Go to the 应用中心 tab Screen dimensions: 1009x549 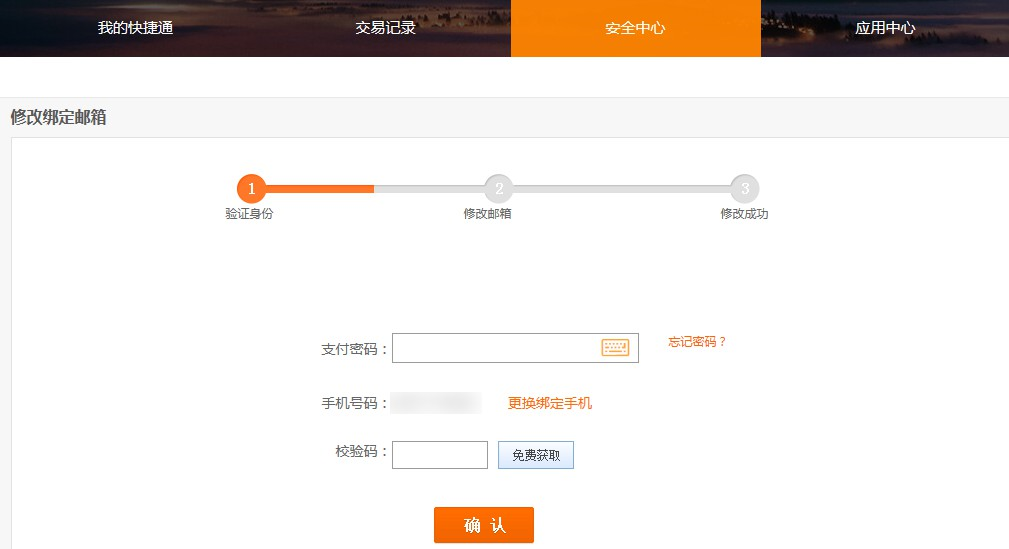[885, 28]
